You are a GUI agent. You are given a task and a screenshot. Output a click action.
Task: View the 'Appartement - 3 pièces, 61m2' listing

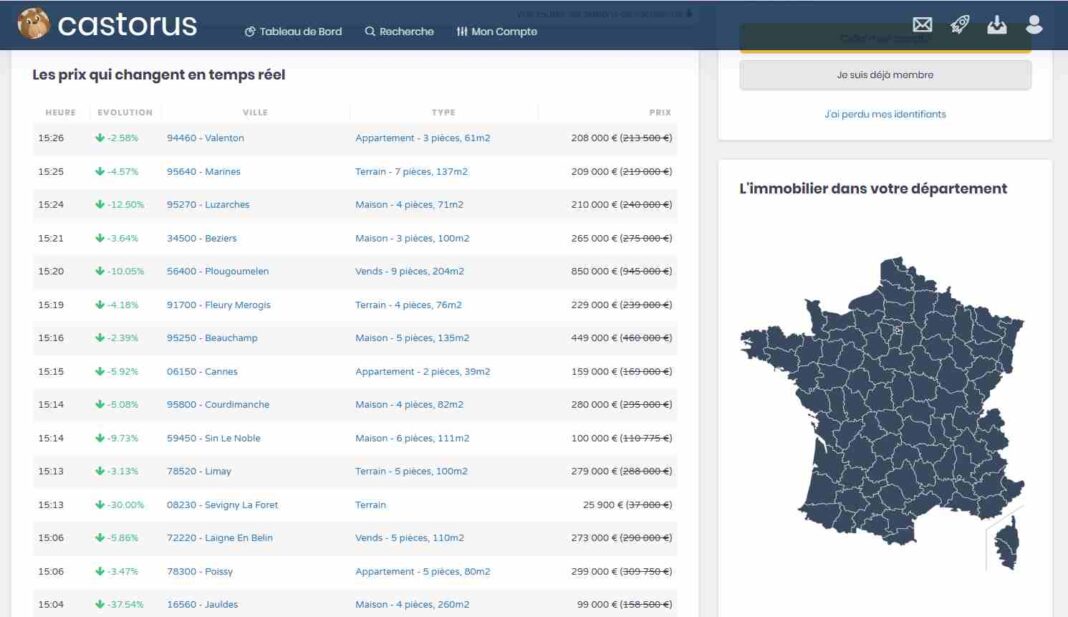(423, 137)
